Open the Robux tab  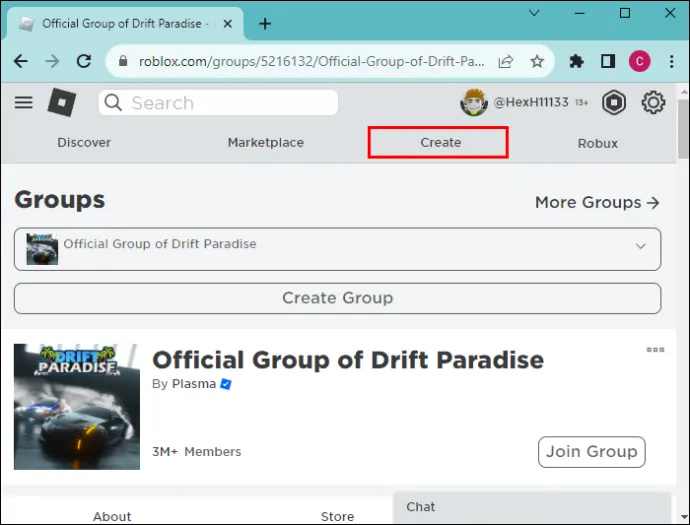point(598,143)
